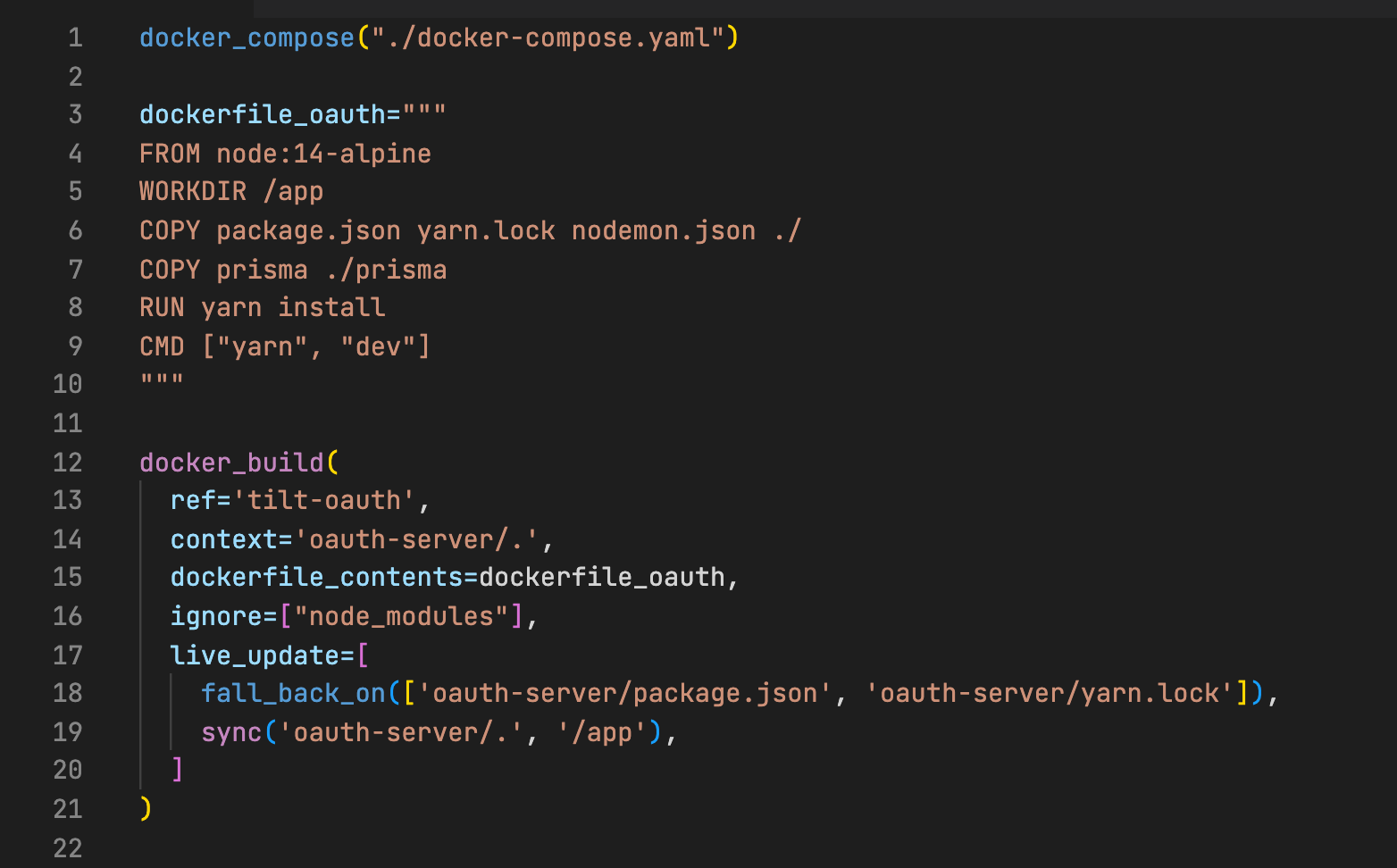This screenshot has width=1397, height=868.
Task: Click the closing parenthesis on line 21
Action: click(x=145, y=807)
